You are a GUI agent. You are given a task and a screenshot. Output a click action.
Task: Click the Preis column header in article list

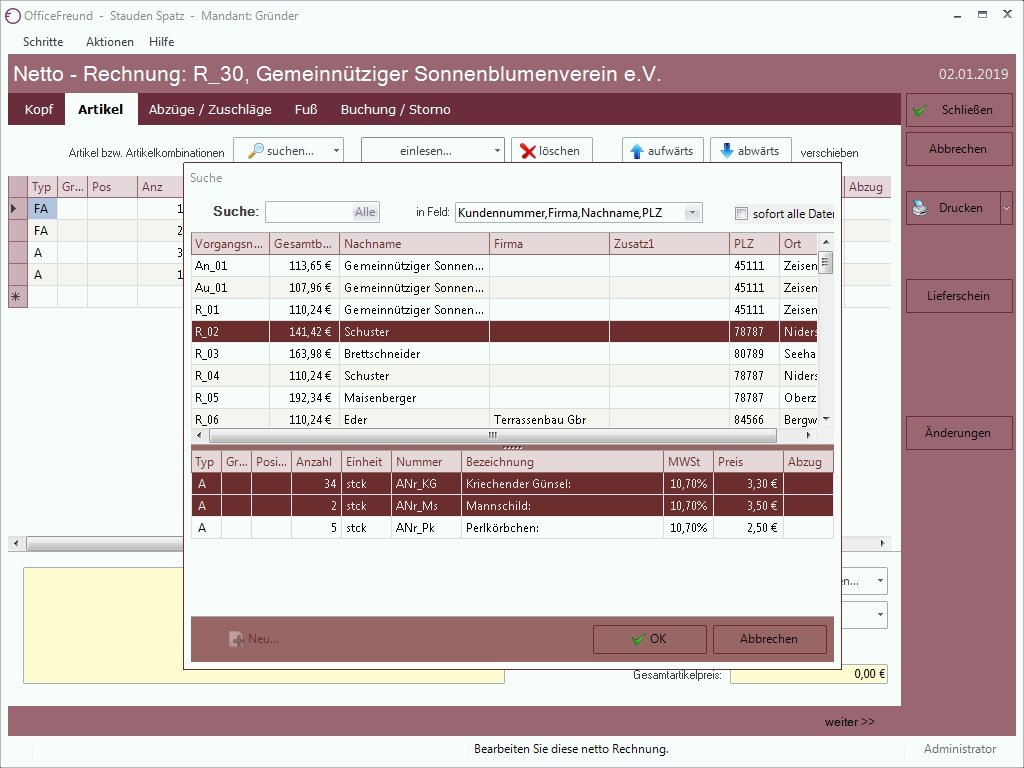[x=748, y=462]
